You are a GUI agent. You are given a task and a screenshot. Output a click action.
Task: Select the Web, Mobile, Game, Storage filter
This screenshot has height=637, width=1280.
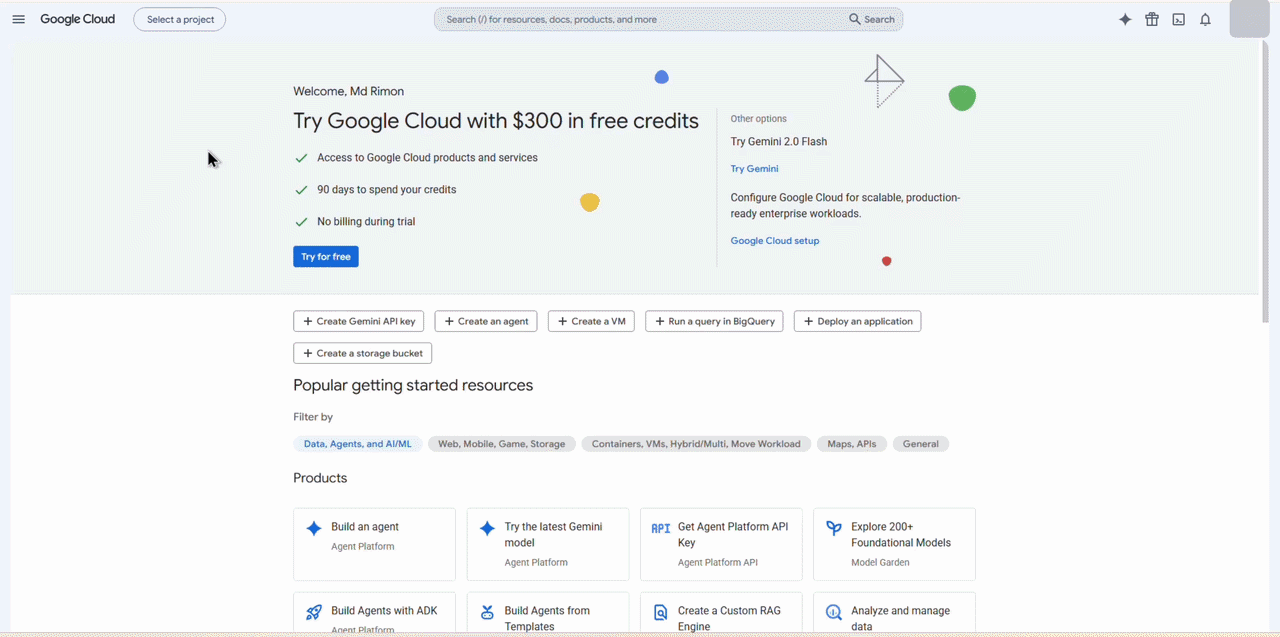tap(502, 444)
